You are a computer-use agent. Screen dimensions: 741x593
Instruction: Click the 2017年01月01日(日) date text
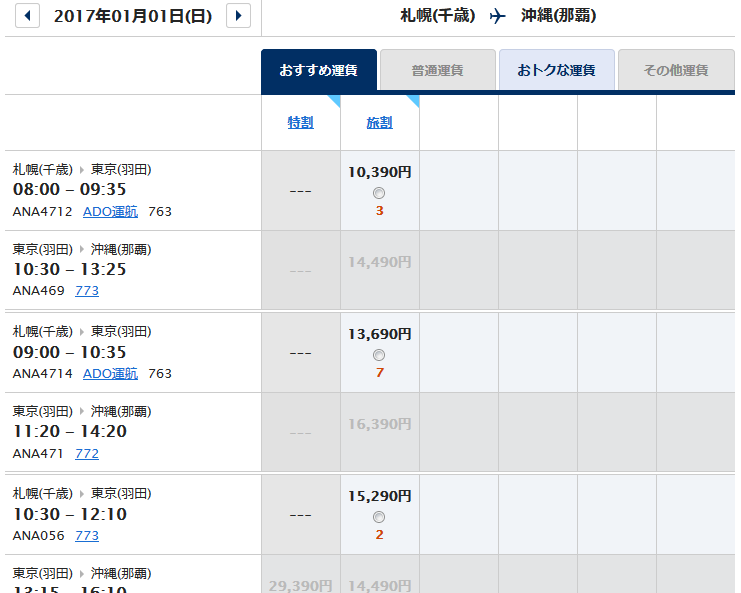[133, 17]
